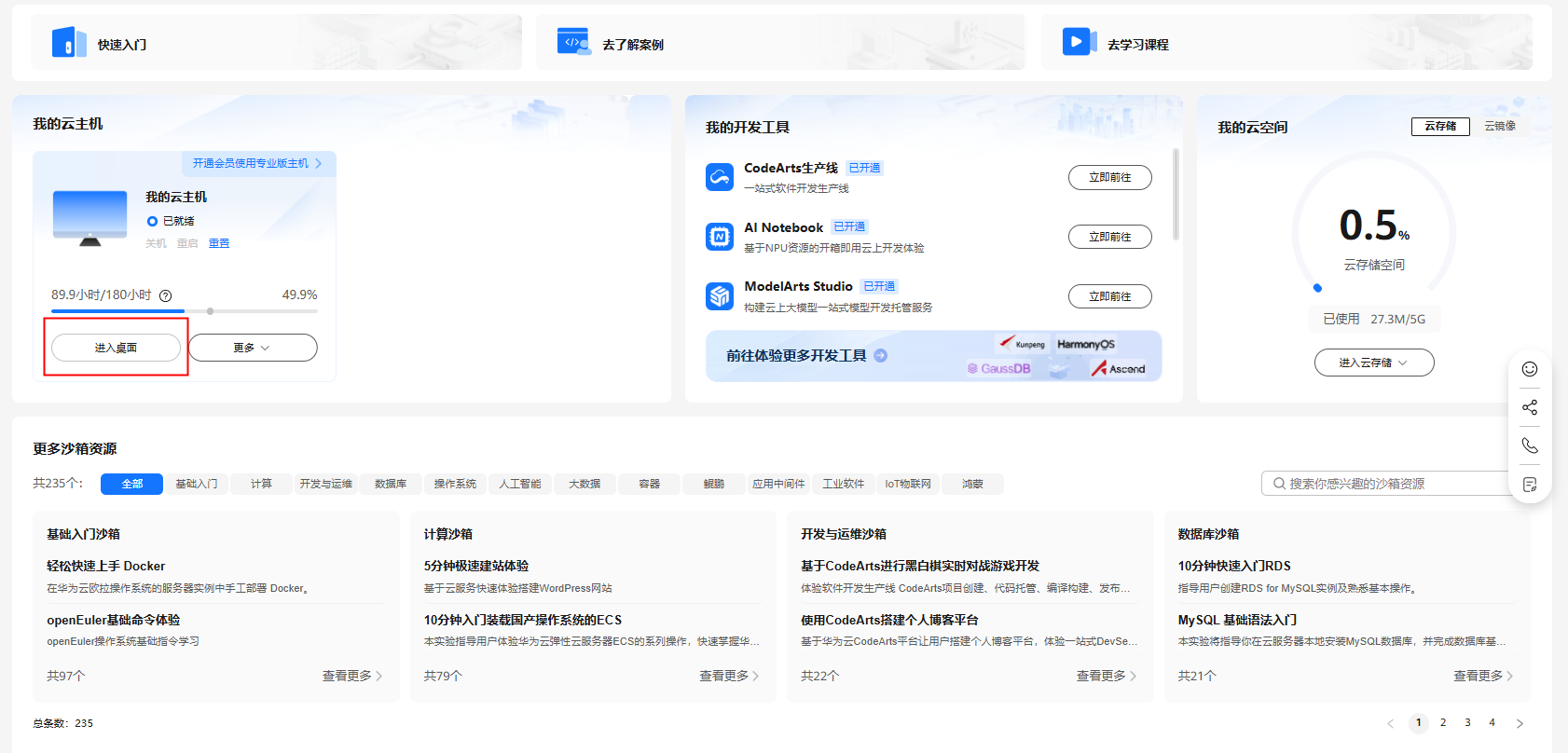Click the phone contact icon in side toolbar
Screen dimensions: 1568x753
click(x=1530, y=445)
